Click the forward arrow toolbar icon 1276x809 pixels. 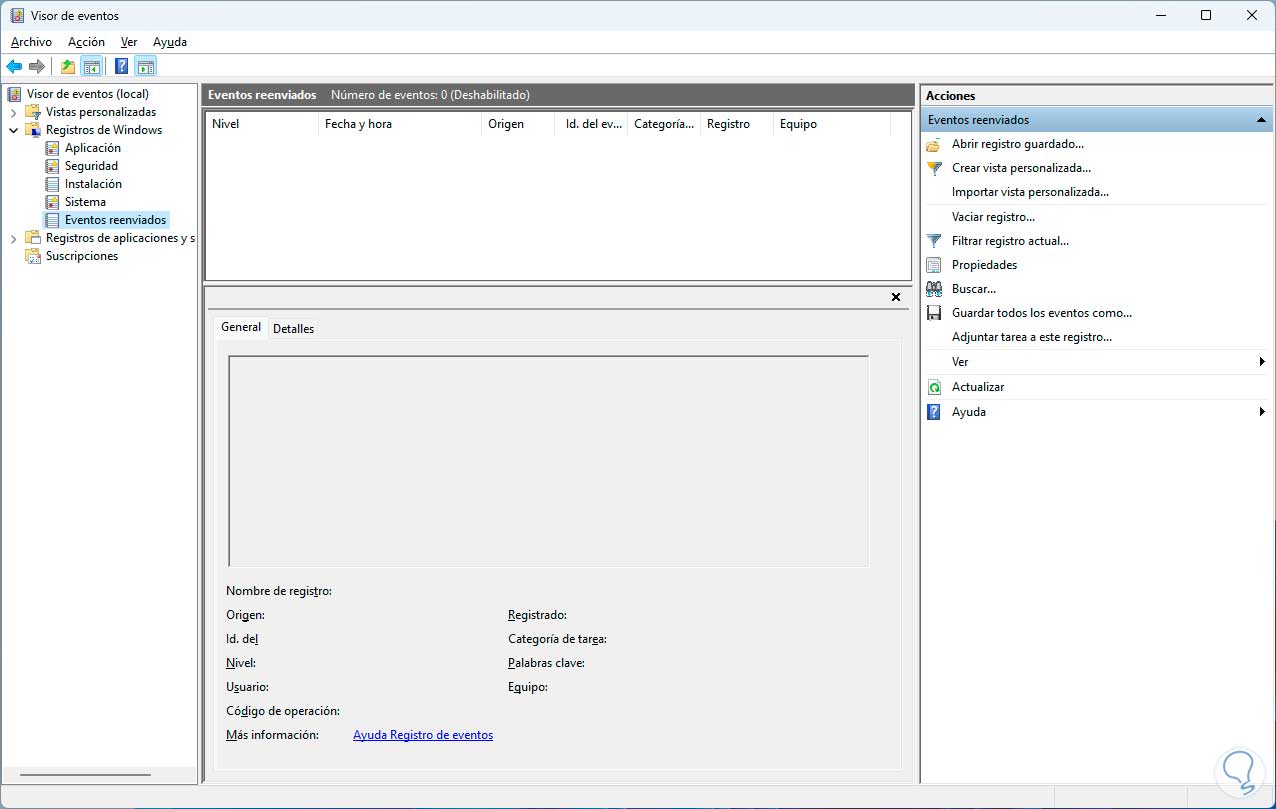coord(37,67)
